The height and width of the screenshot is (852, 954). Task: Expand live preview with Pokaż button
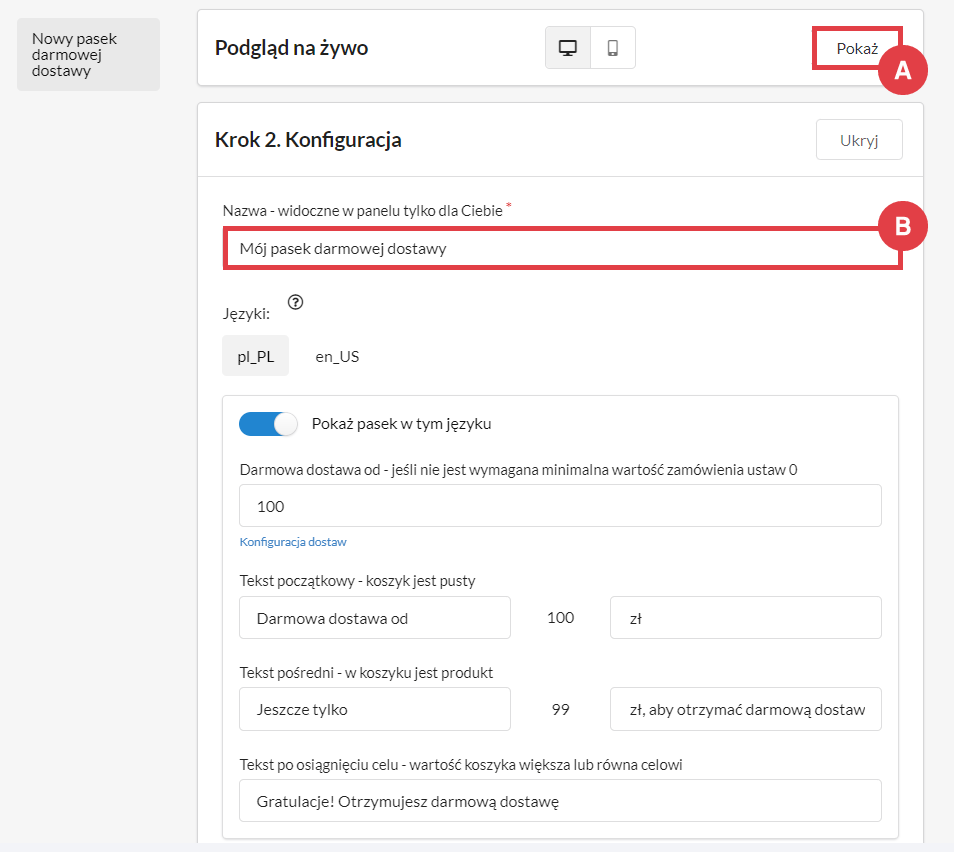857,48
